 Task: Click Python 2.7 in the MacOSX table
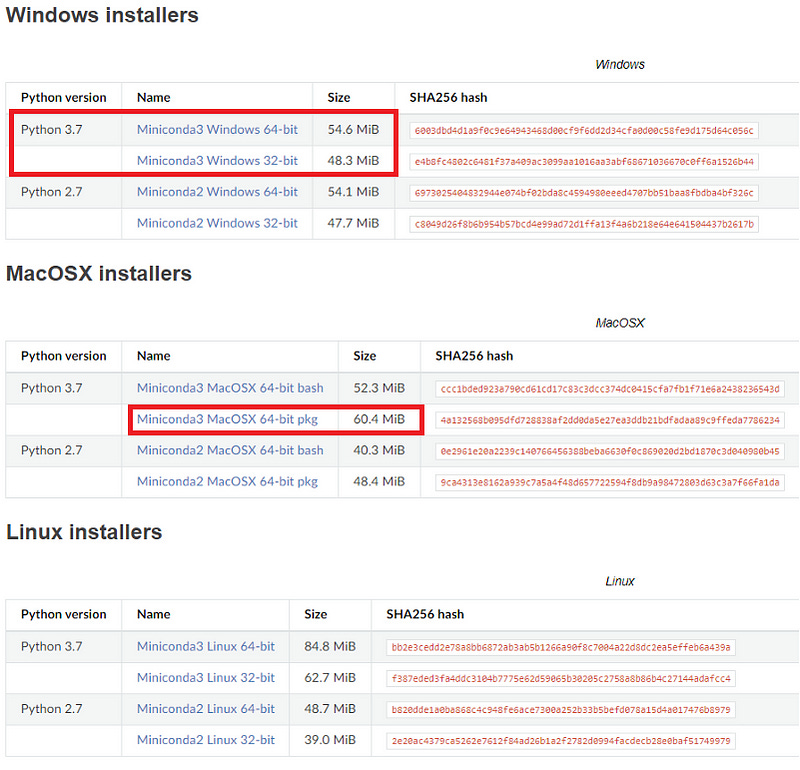point(52,451)
